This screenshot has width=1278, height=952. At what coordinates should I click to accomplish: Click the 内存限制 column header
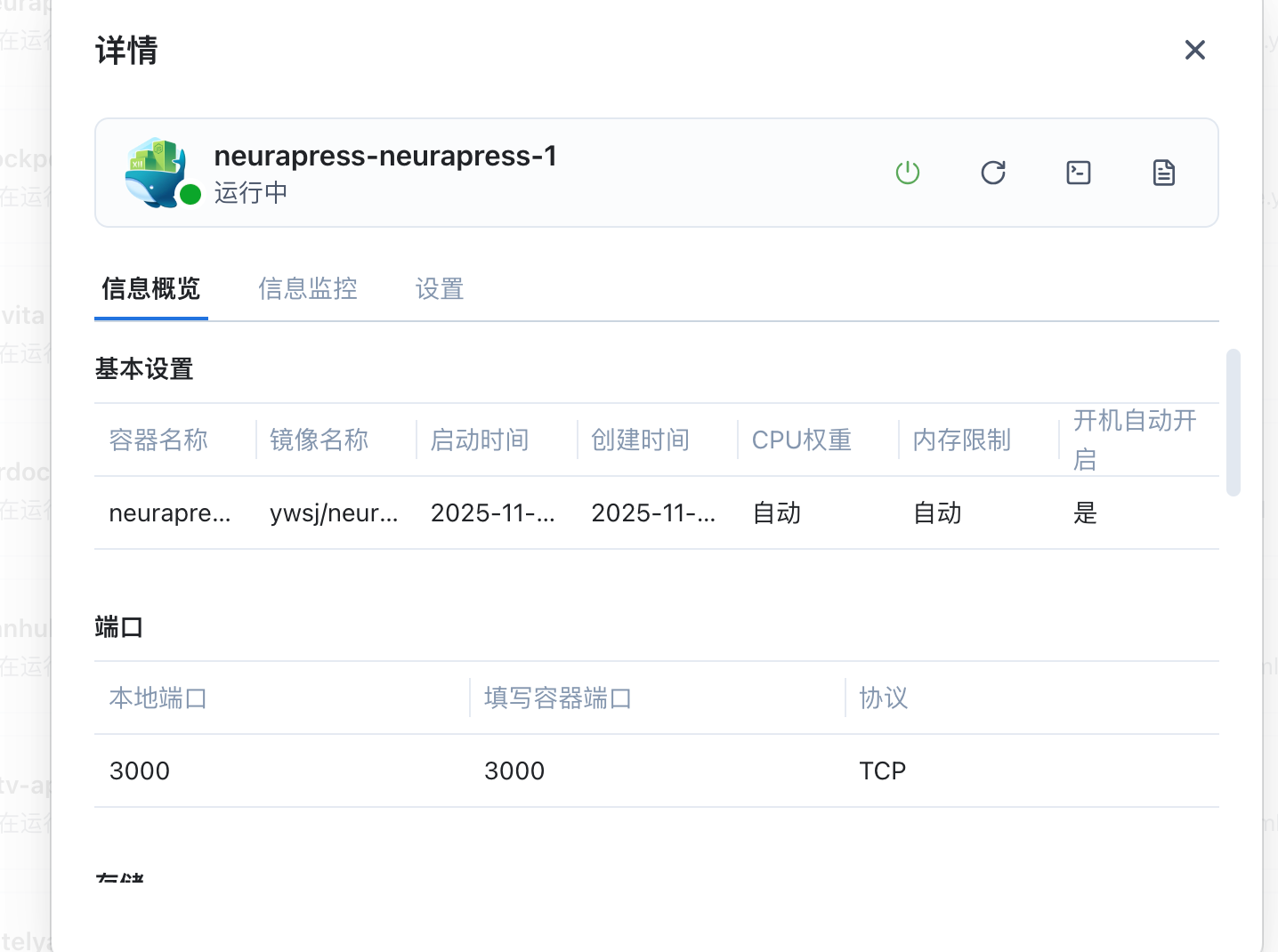[x=961, y=440]
